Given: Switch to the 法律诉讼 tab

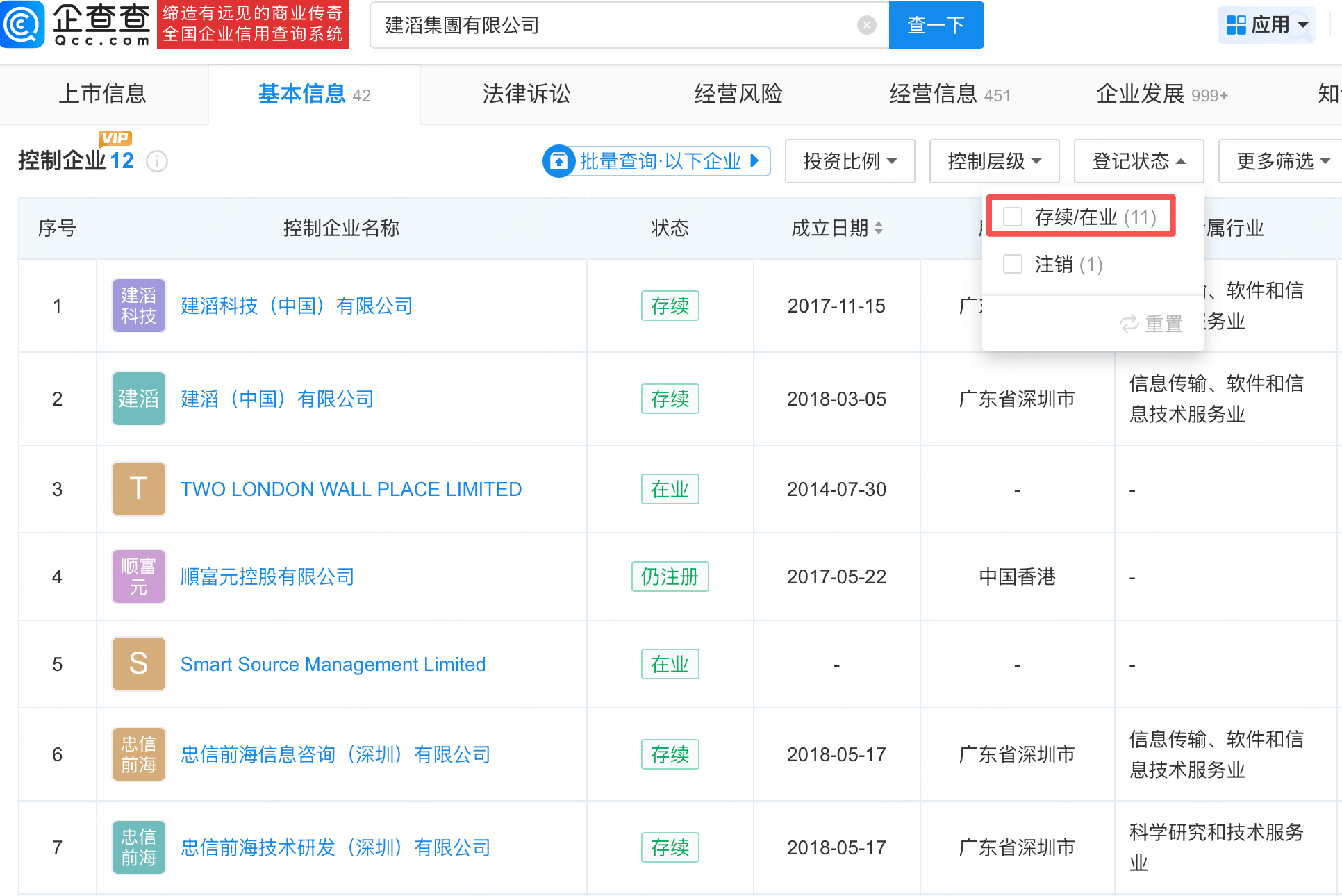Looking at the screenshot, I should tap(527, 94).
